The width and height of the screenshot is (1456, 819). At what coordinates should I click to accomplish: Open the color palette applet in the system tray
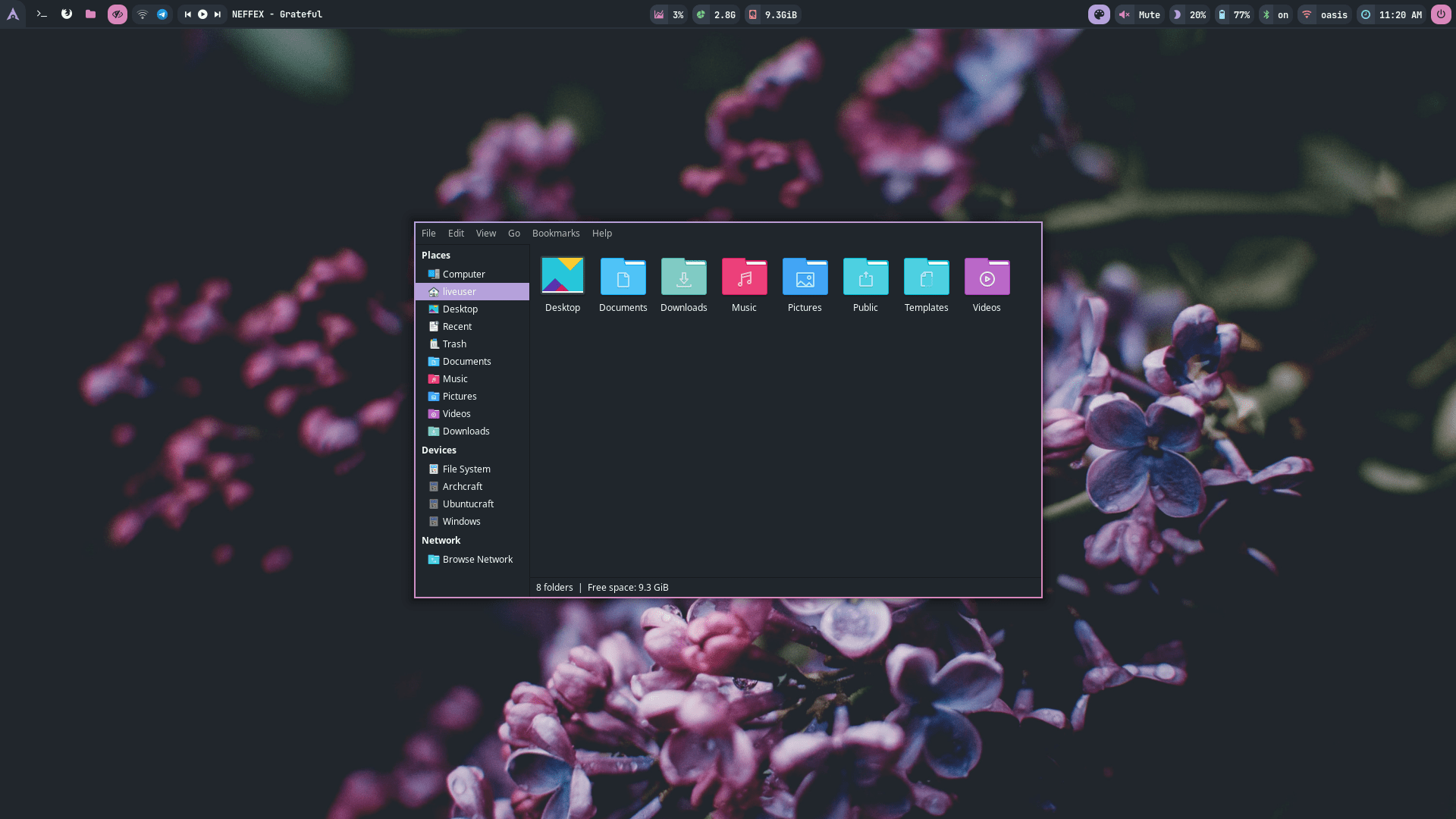click(1099, 14)
